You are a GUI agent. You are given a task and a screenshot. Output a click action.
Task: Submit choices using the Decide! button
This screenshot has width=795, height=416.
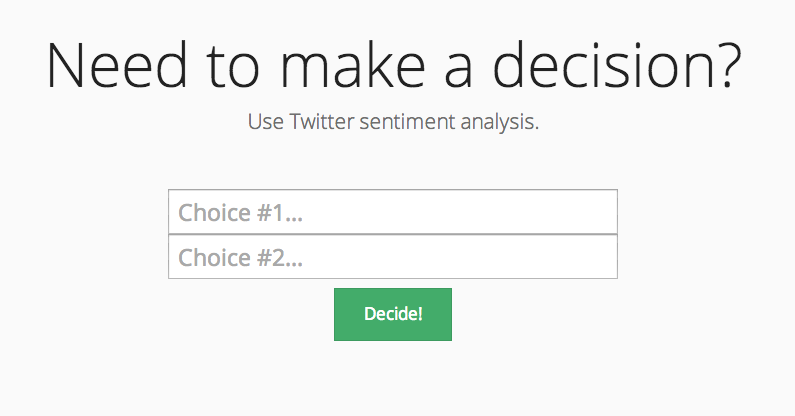click(x=393, y=315)
